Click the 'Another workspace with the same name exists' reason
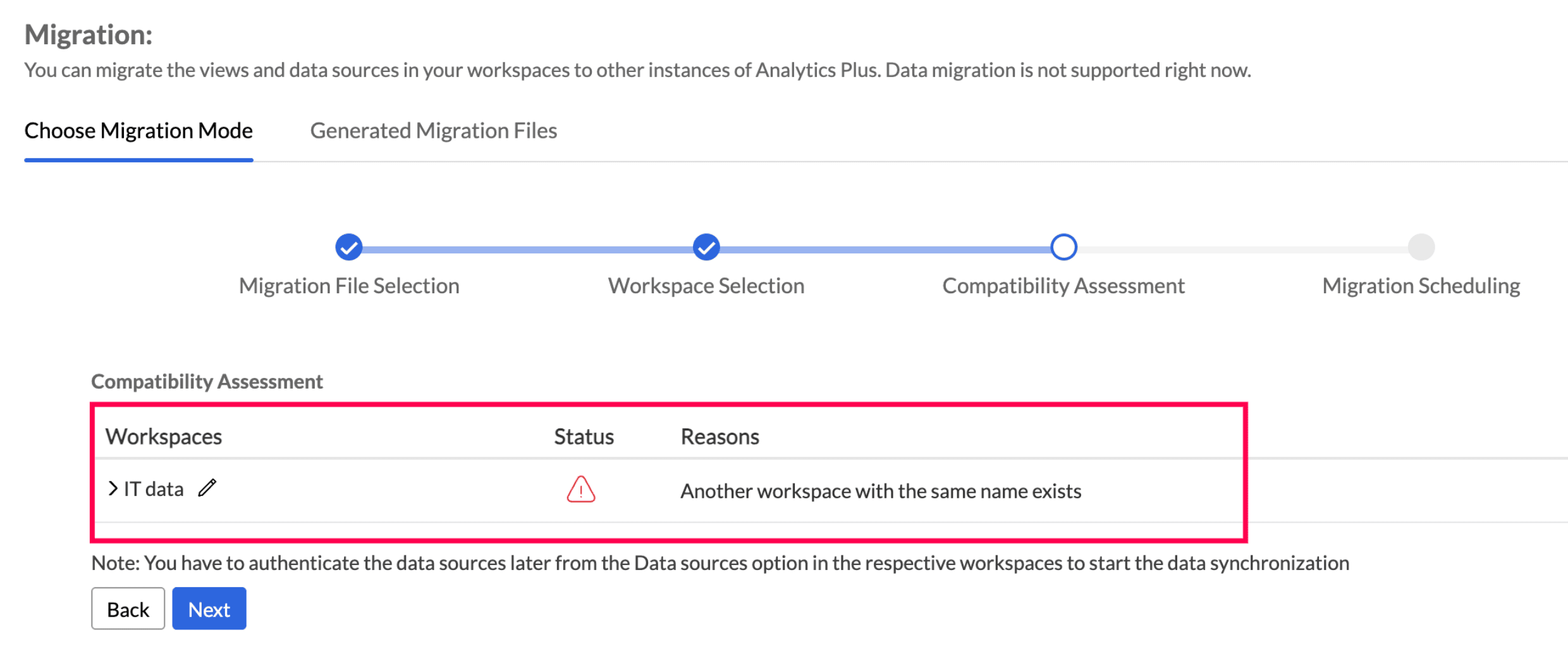1568x661 pixels. pos(881,491)
